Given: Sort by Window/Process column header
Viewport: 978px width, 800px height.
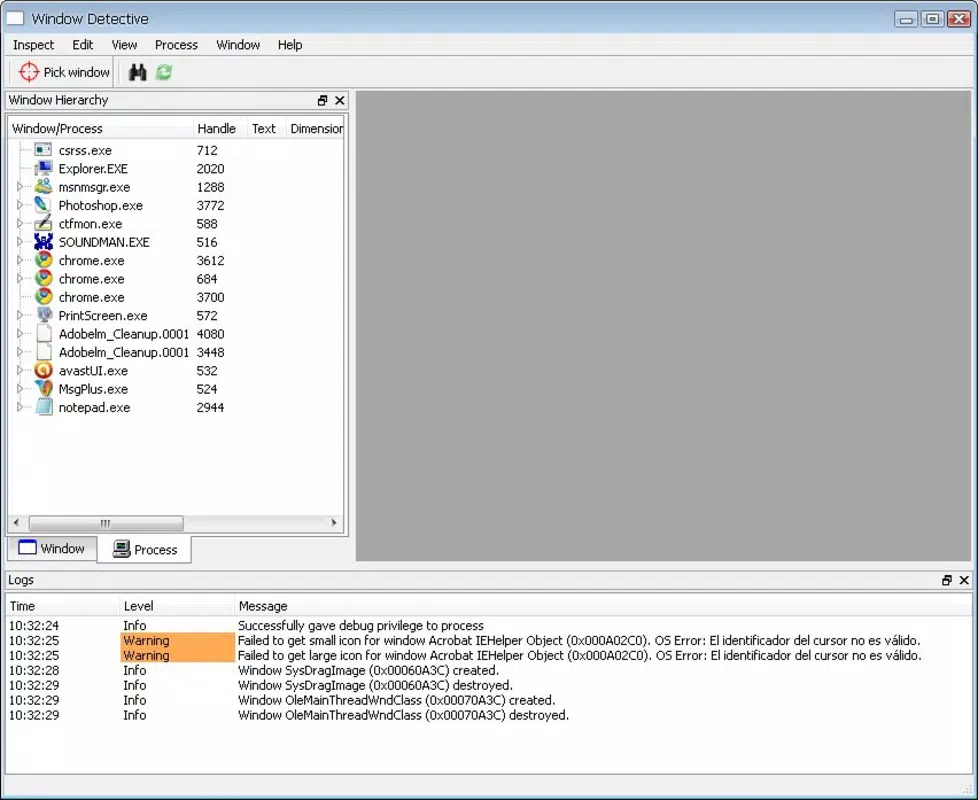Looking at the screenshot, I should [100, 128].
